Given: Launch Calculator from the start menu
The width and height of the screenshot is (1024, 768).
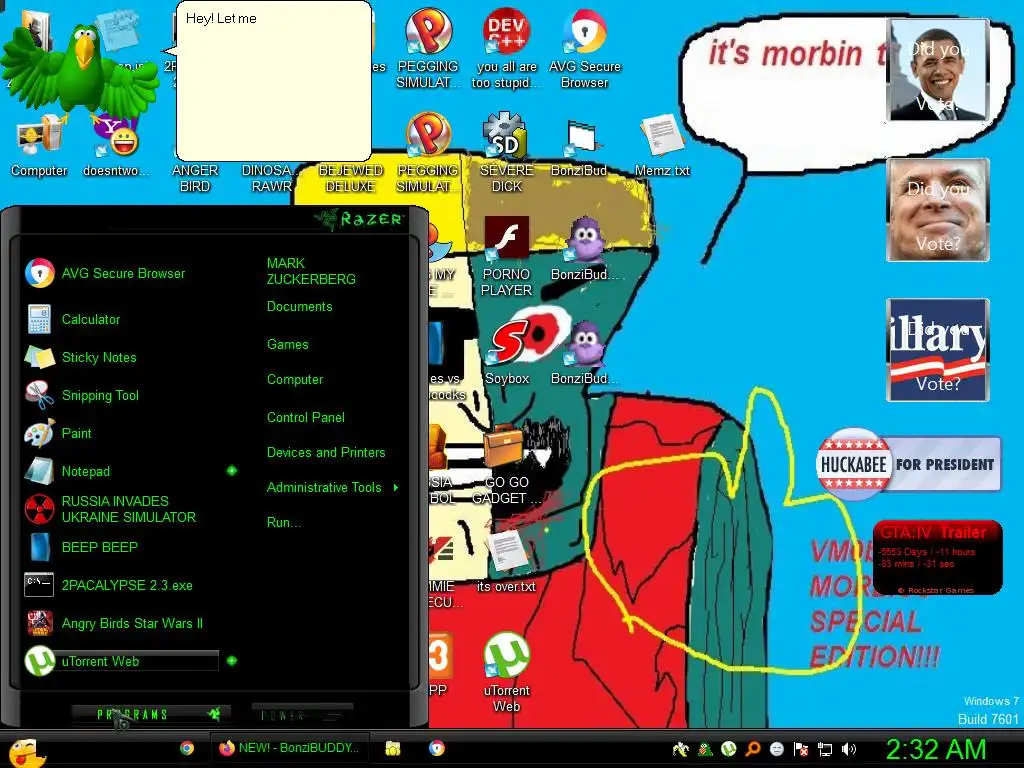Looking at the screenshot, I should pos(73,319).
